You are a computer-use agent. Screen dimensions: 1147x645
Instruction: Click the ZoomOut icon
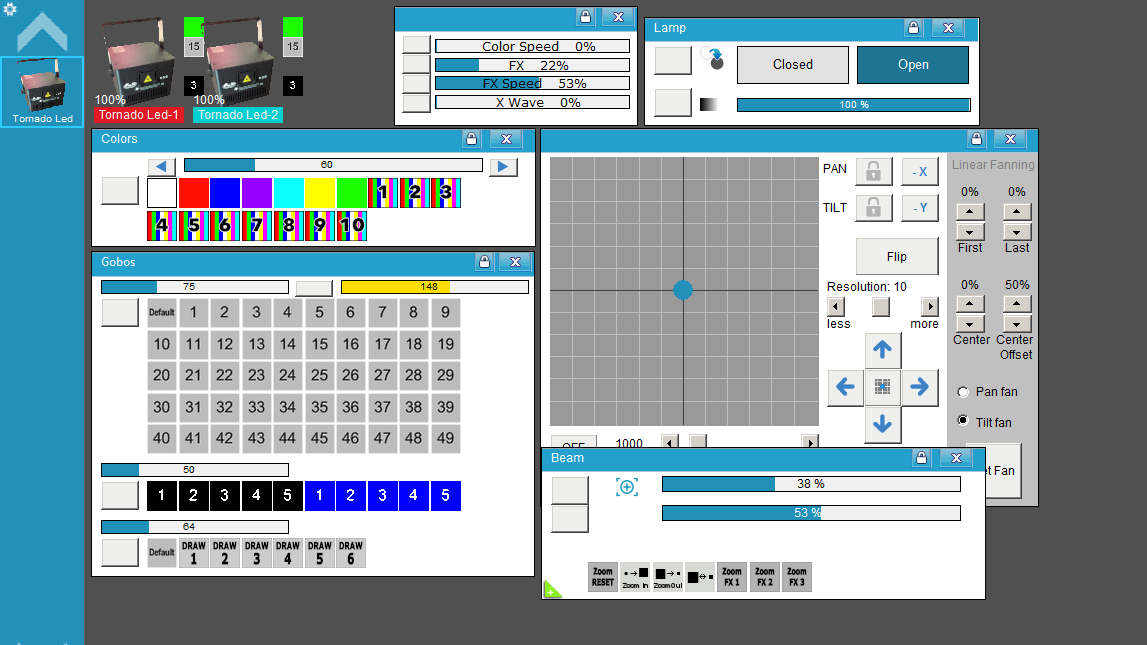[x=667, y=577]
